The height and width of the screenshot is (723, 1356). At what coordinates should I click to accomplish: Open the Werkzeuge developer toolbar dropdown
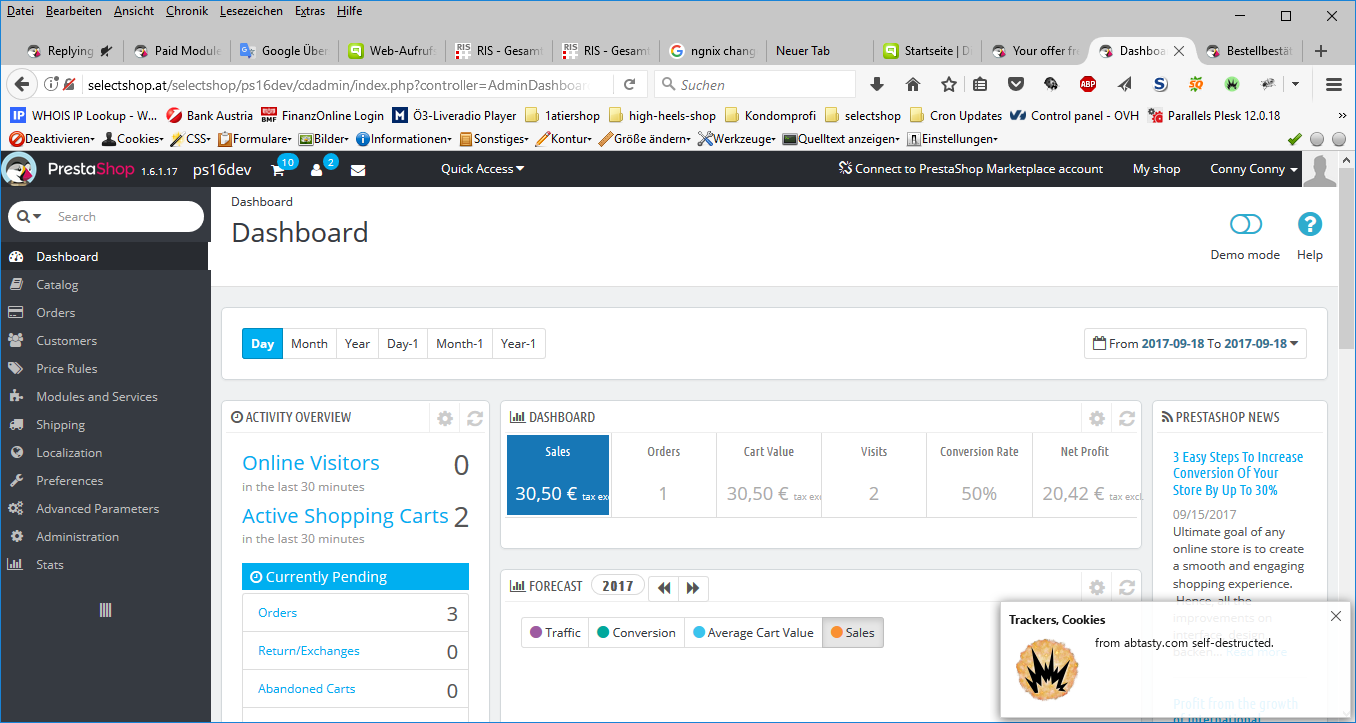click(x=737, y=139)
